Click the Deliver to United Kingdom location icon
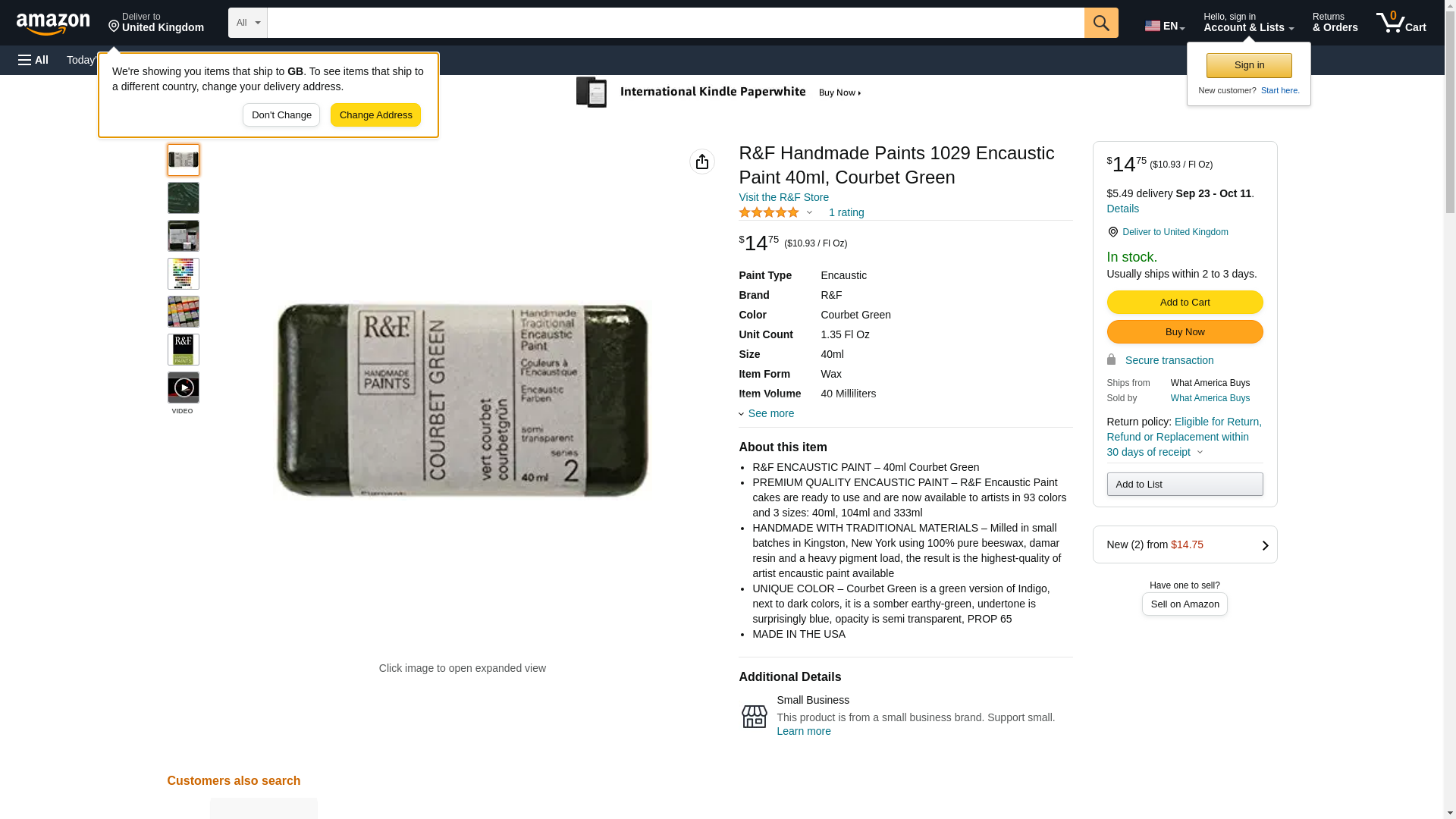The width and height of the screenshot is (1456, 819). click(x=1112, y=232)
